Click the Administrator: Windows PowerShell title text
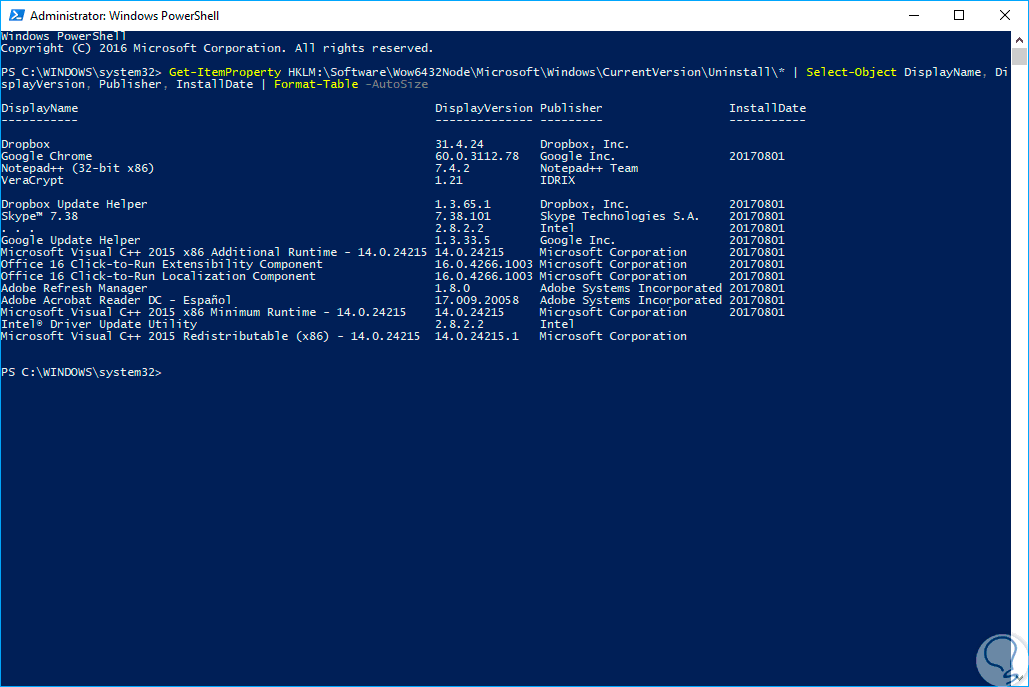The height and width of the screenshot is (687, 1029). coord(125,16)
